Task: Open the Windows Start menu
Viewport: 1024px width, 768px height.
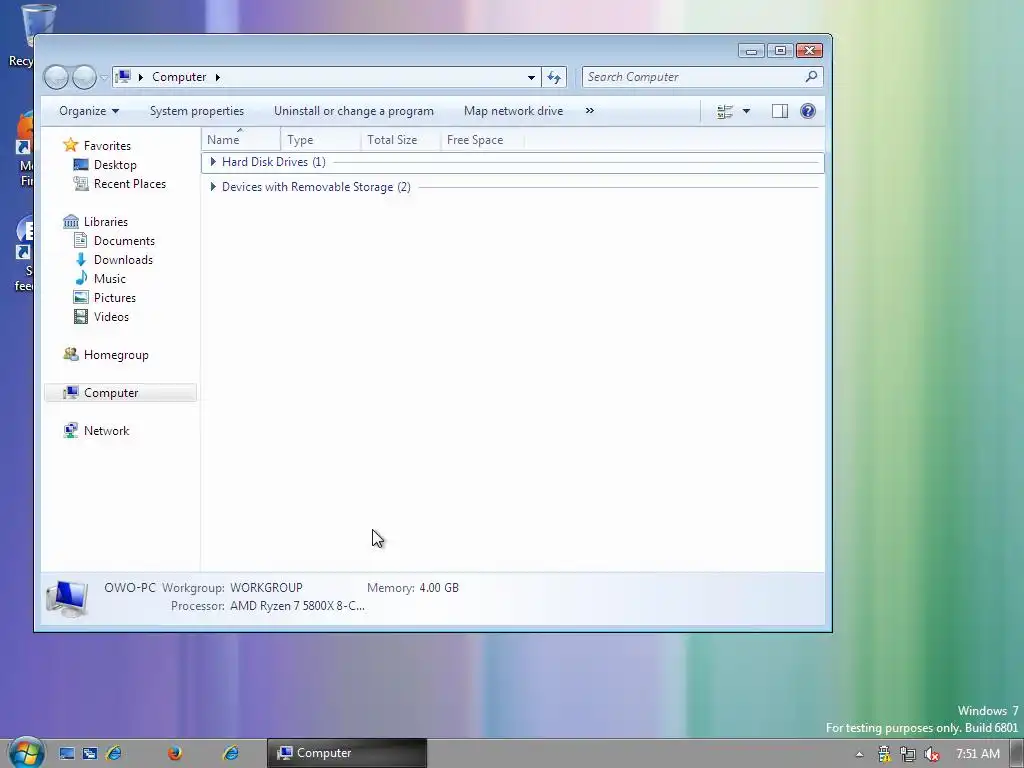Action: click(x=27, y=752)
